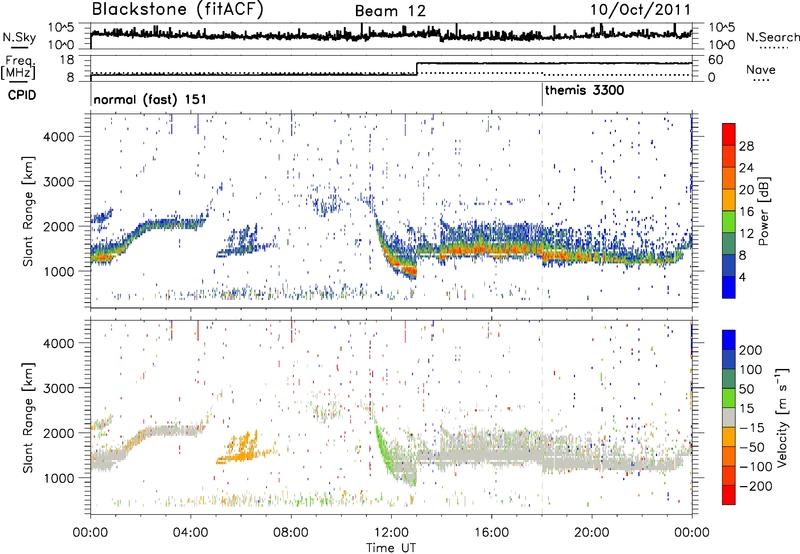
Task: Click the '-200' velocity colorbar value
Action: [x=754, y=486]
